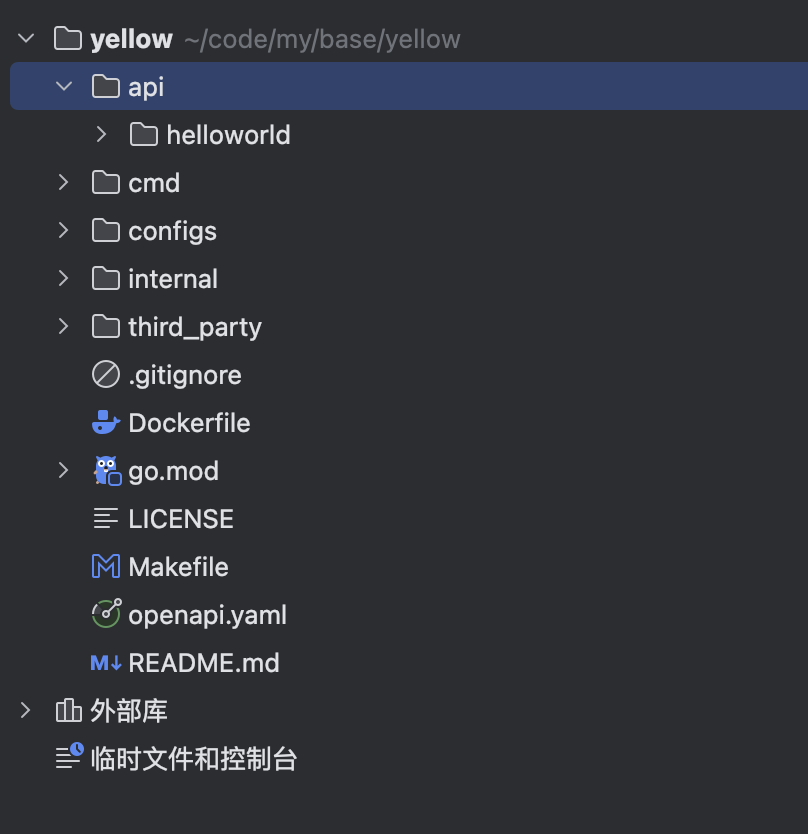Image resolution: width=808 pixels, height=834 pixels.
Task: Click the Markdown icon beside README.md
Action: coord(105,663)
